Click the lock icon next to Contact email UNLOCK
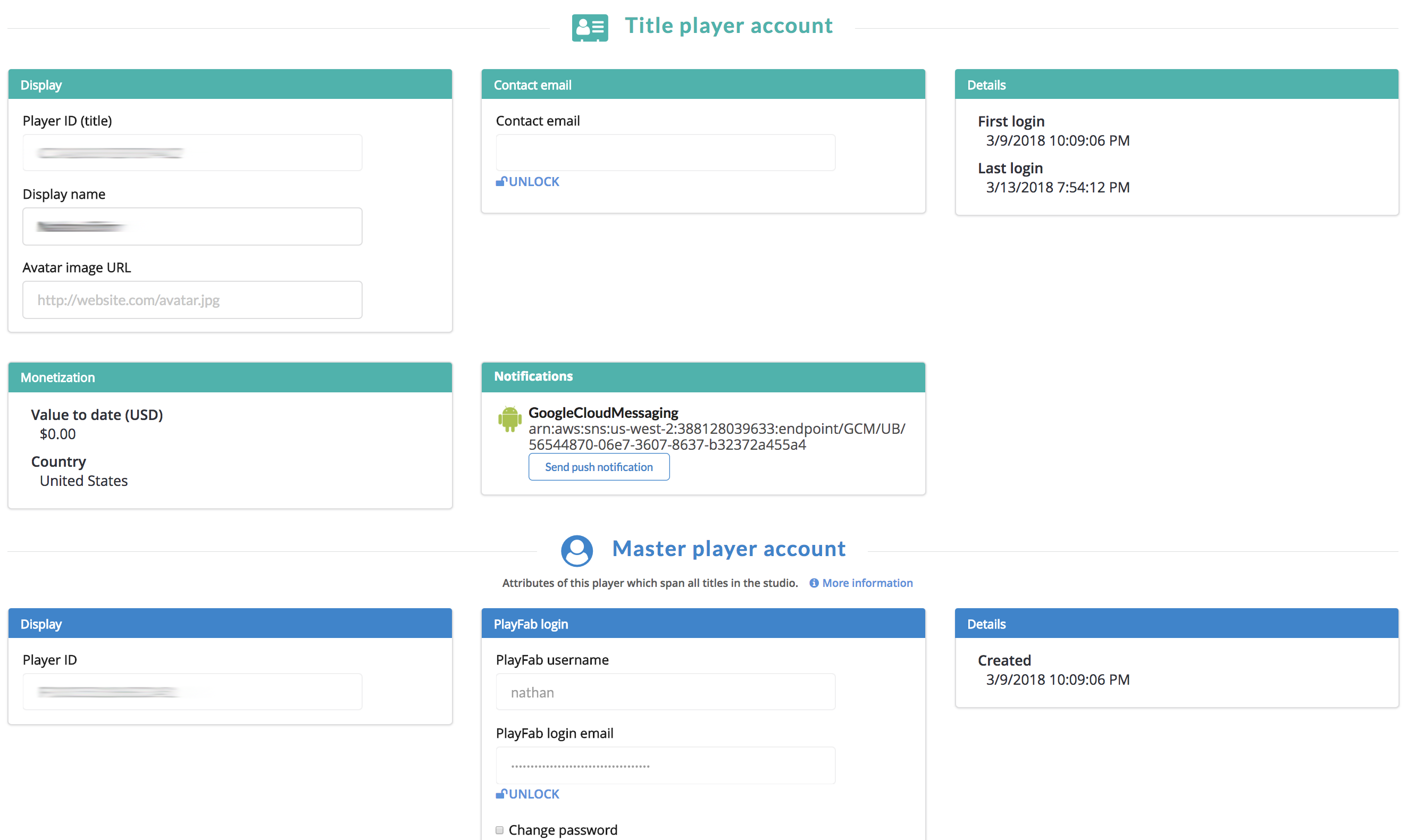Screen dimensions: 1407x840 pos(501,181)
